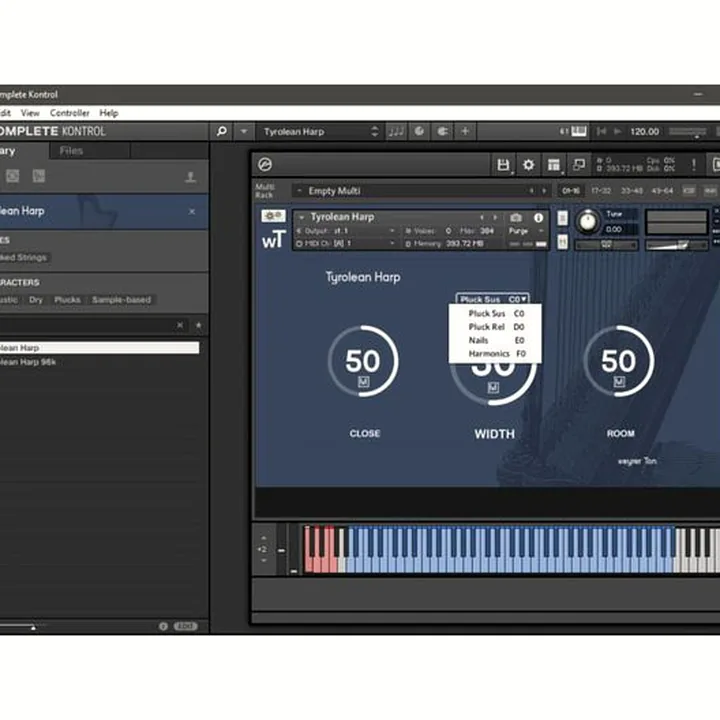720x720 pixels.
Task: Load the next instrument with the right arrow
Action: [x=495, y=217]
